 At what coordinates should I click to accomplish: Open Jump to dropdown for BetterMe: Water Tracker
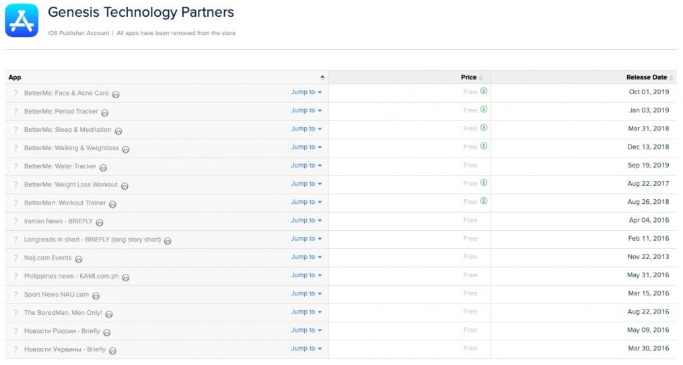(306, 166)
